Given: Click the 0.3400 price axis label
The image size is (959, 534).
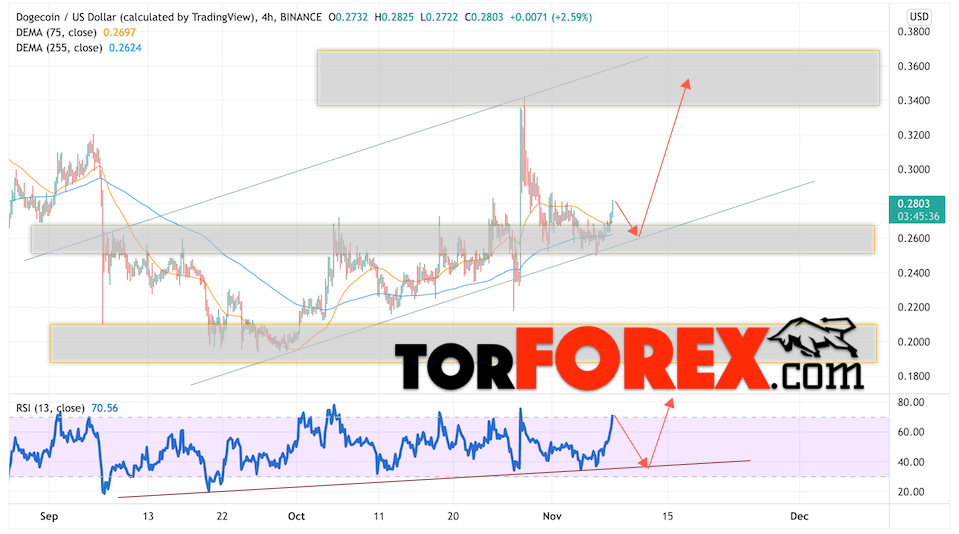Looking at the screenshot, I should pyautogui.click(x=914, y=100).
